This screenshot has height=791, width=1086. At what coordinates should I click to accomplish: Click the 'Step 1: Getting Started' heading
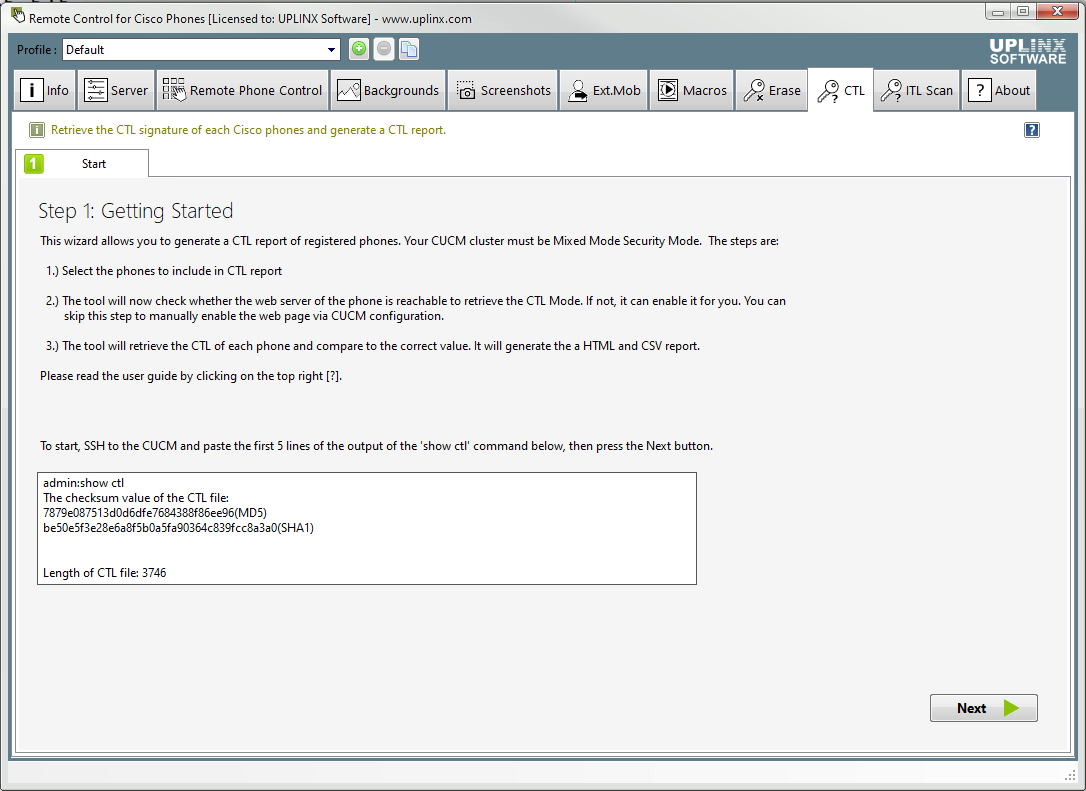click(136, 211)
